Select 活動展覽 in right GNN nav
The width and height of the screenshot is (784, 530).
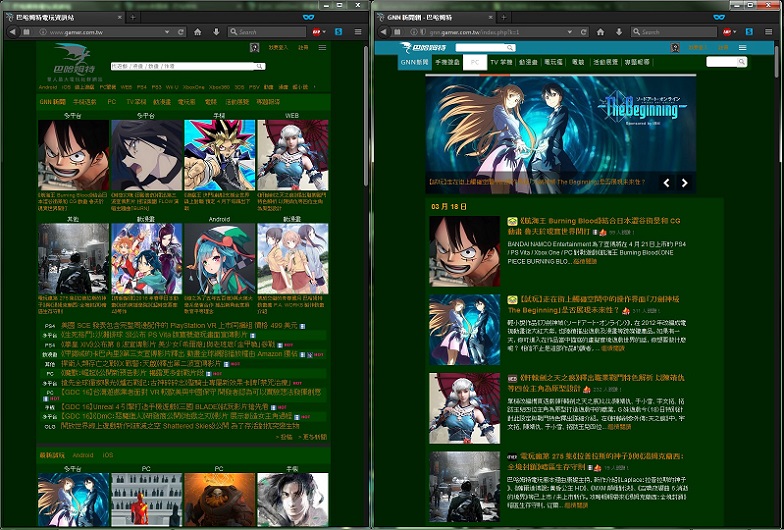point(605,62)
